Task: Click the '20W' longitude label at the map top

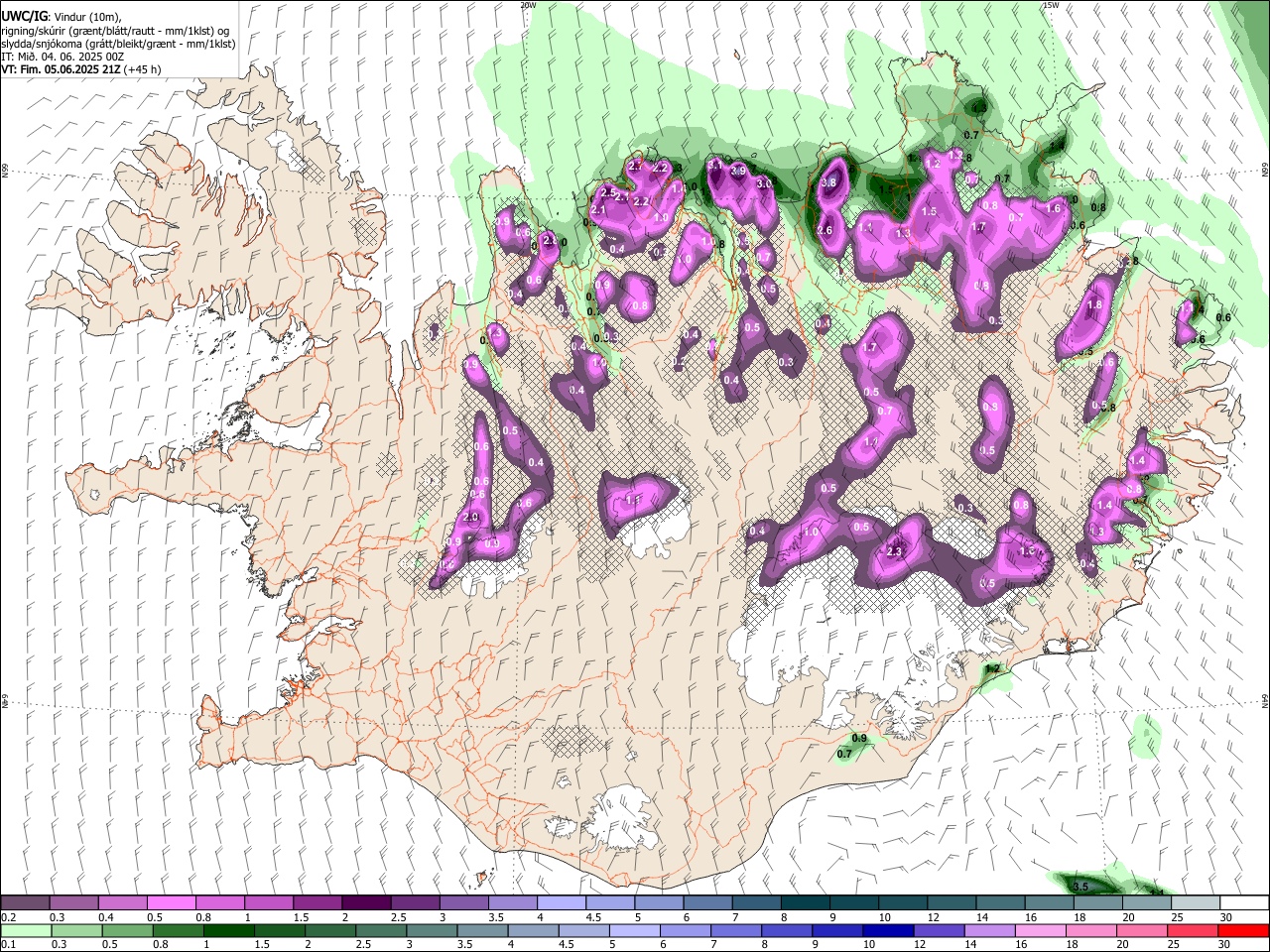Action: click(x=528, y=5)
